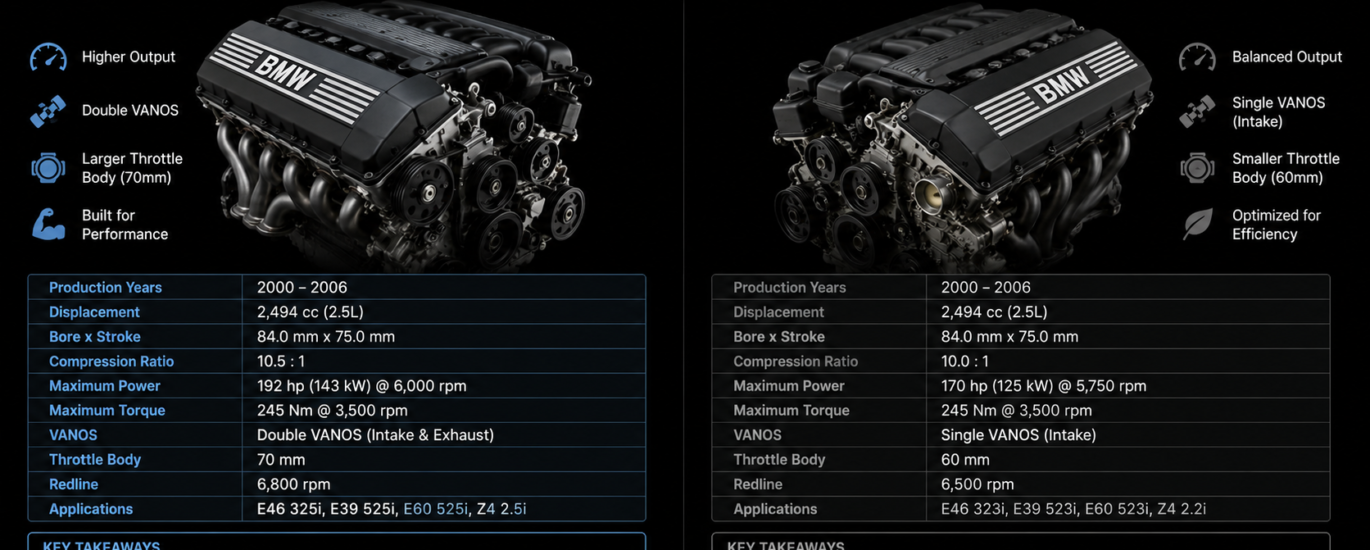Click the blue "Compression Ratio" row label

pyautogui.click(x=111, y=361)
